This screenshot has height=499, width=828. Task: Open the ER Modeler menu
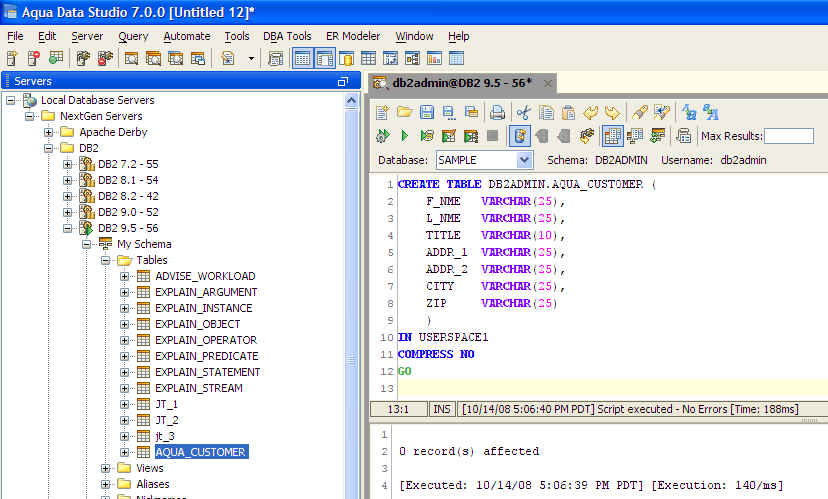[353, 36]
